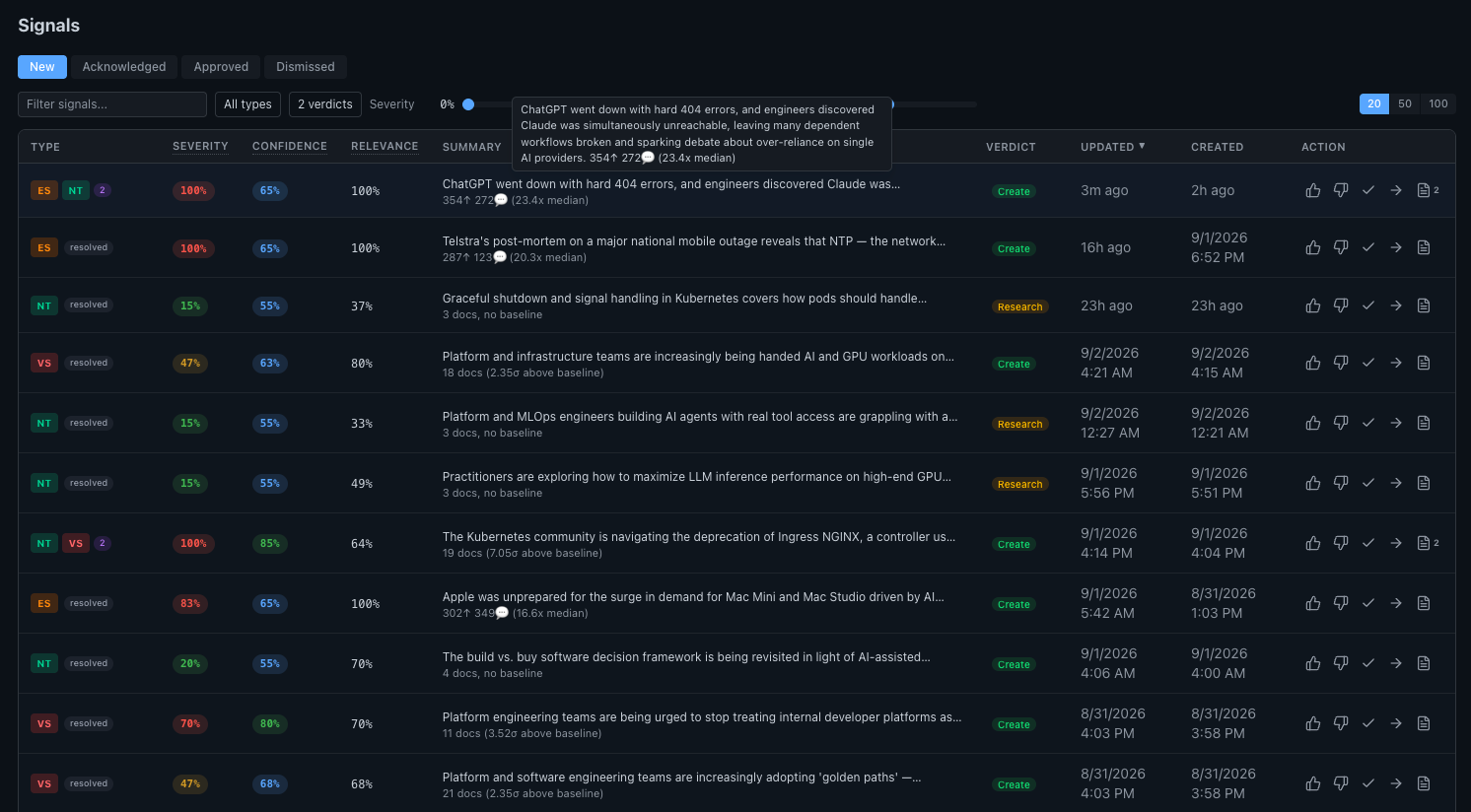Open Telstra's post-mortem summary
The height and width of the screenshot is (812, 1471).
pos(694,240)
